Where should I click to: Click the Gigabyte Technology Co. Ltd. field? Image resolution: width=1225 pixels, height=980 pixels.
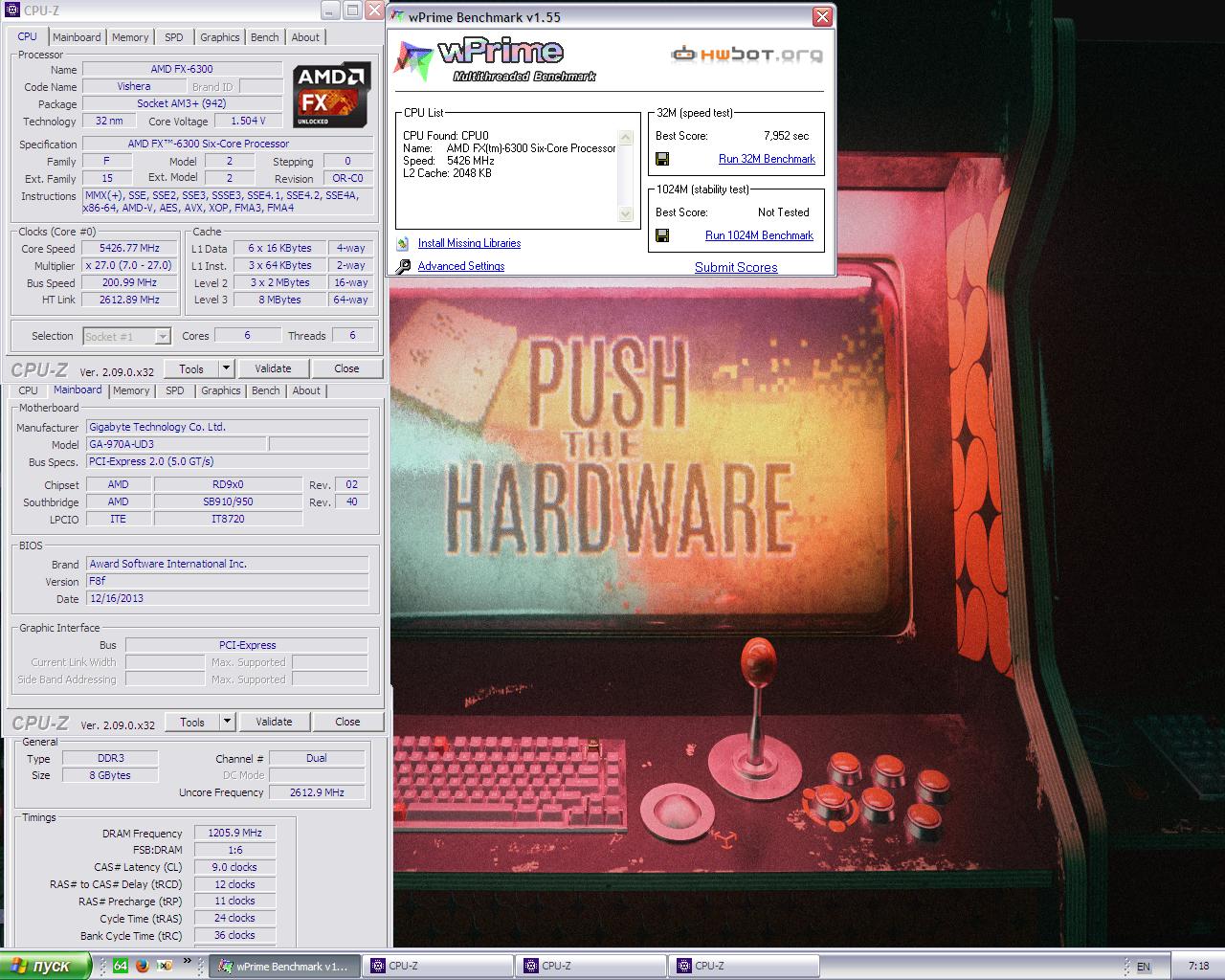click(227, 427)
